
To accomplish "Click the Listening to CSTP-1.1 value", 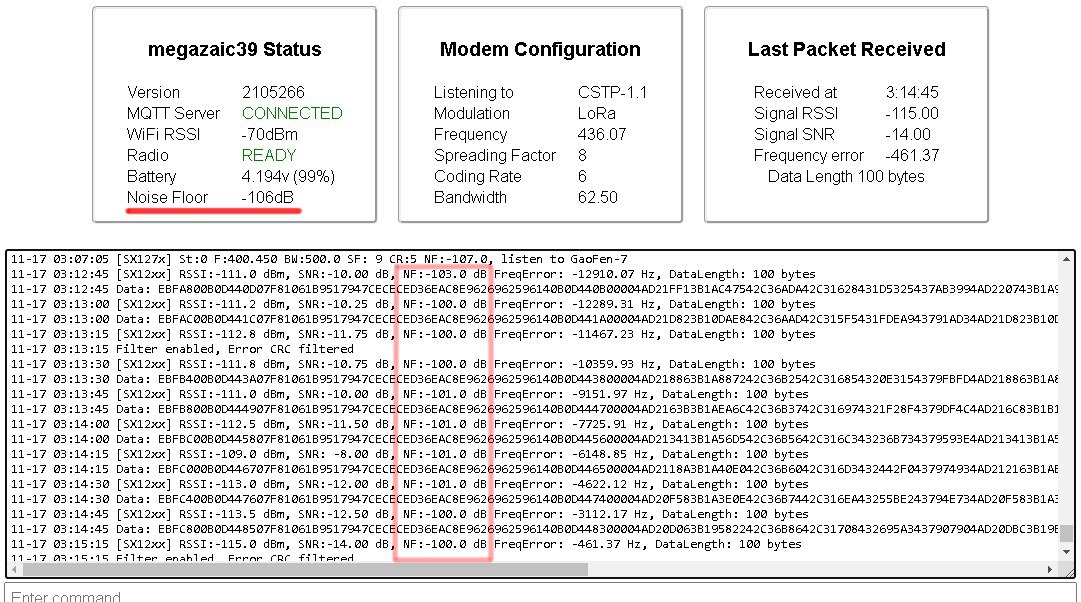I will [x=612, y=92].
